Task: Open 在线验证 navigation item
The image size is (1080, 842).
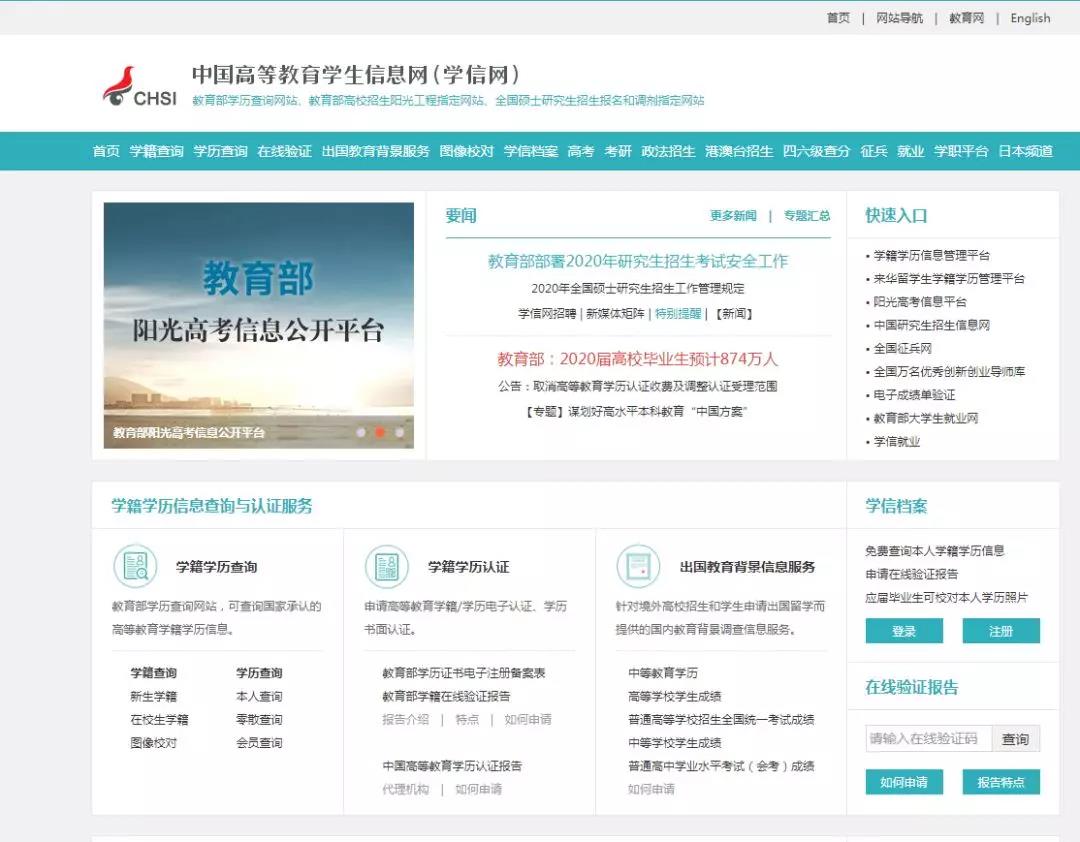Action: (284, 151)
